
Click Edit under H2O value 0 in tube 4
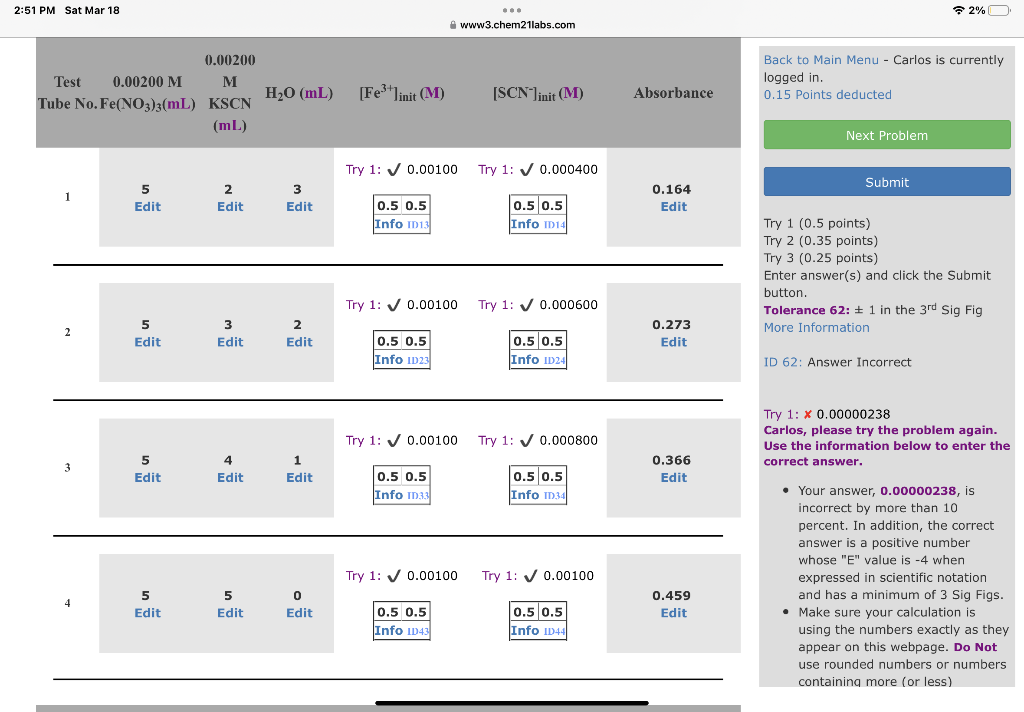(x=299, y=612)
